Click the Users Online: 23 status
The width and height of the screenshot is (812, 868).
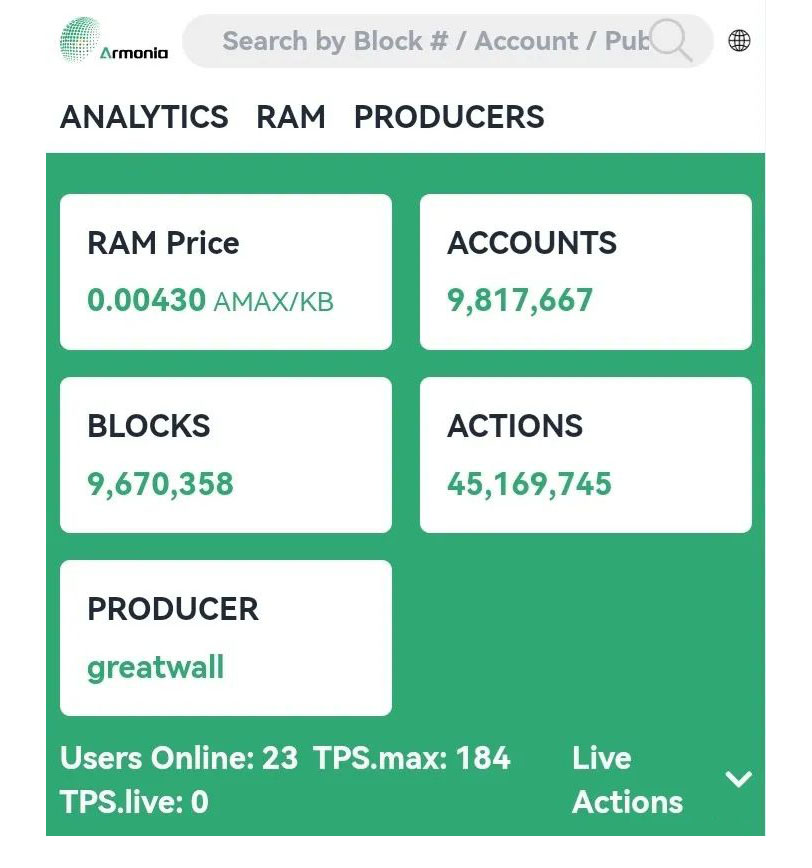click(x=179, y=758)
